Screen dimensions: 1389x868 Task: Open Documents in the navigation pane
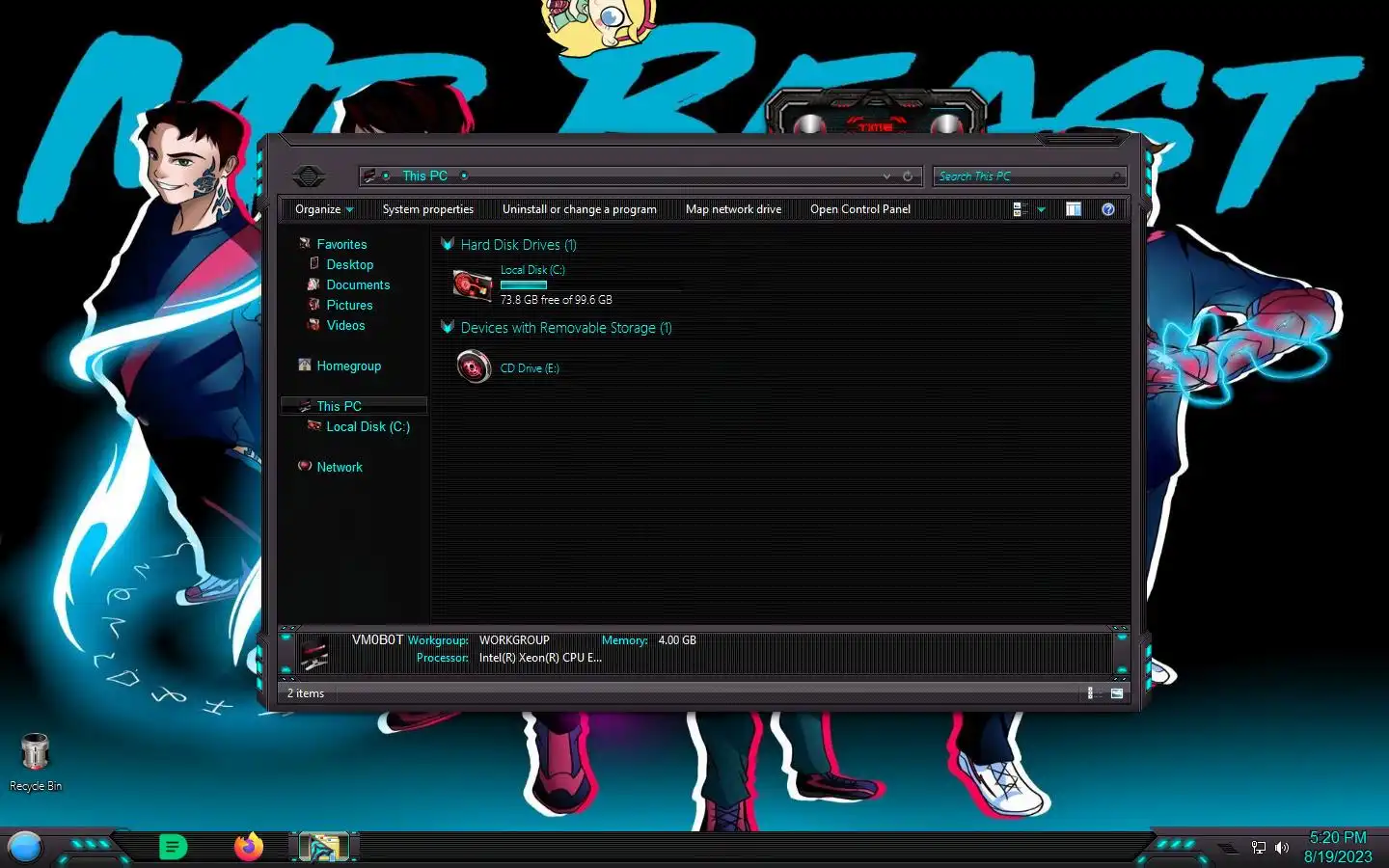coord(358,285)
